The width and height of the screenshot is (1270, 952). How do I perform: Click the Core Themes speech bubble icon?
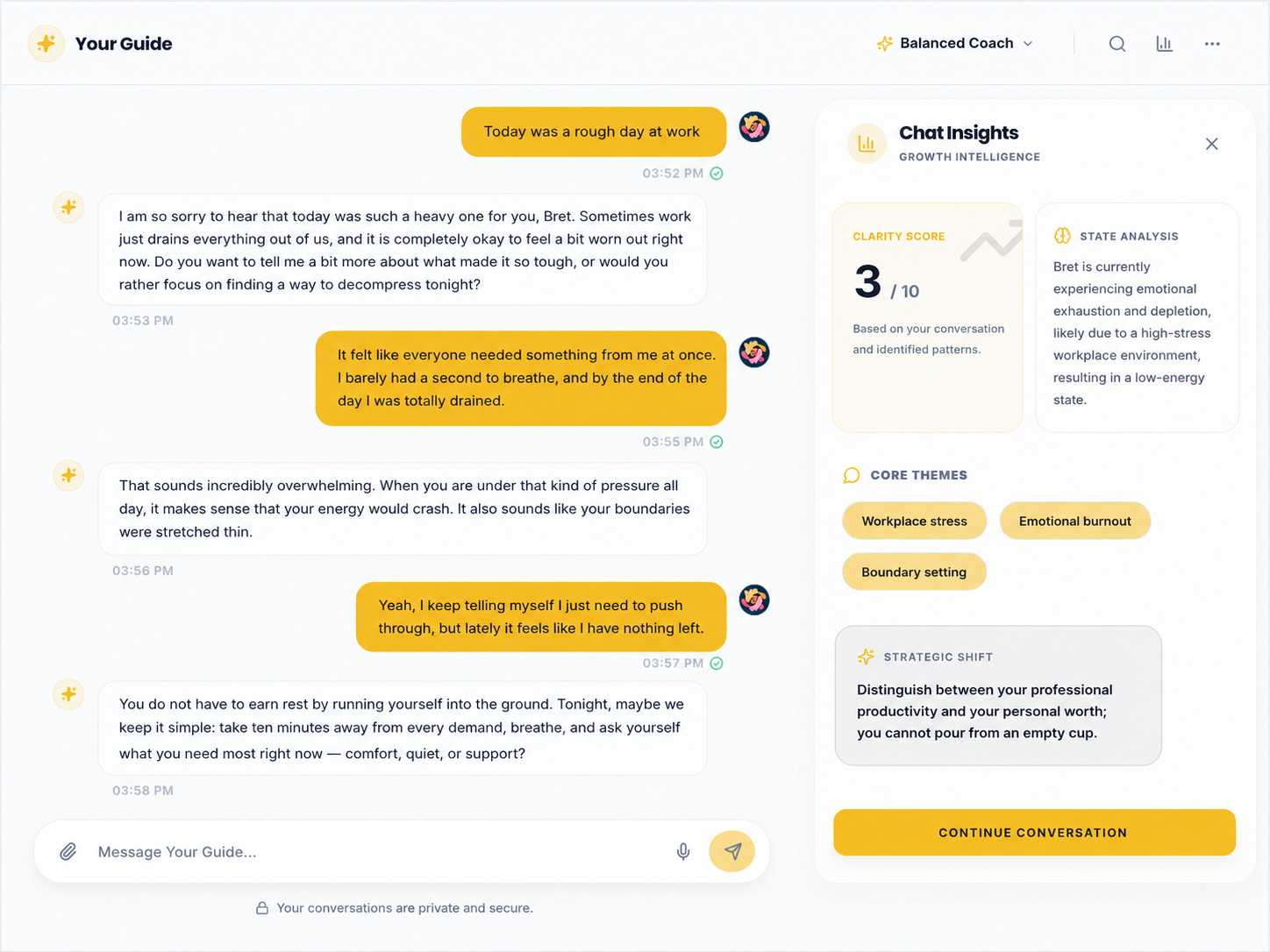click(x=851, y=475)
